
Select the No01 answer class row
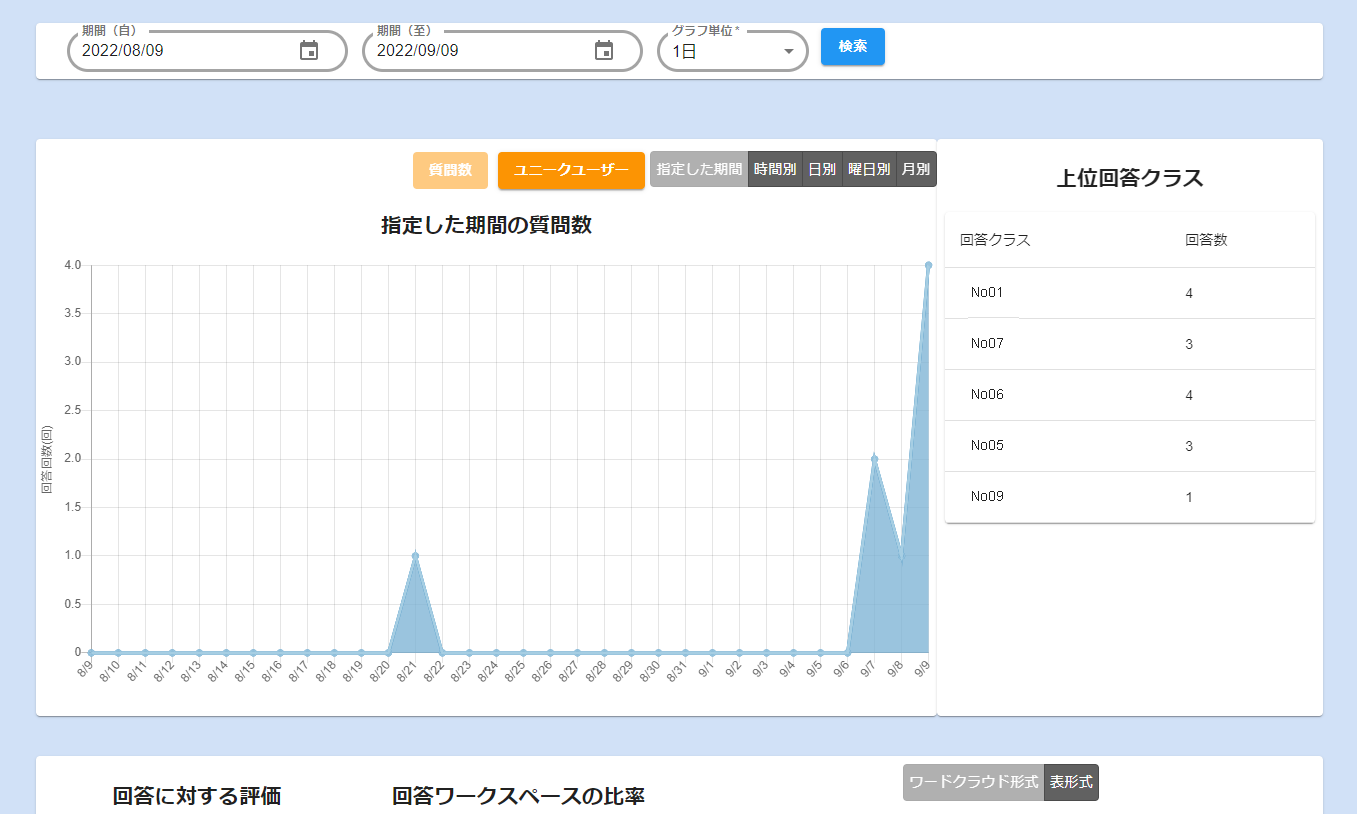(1129, 293)
